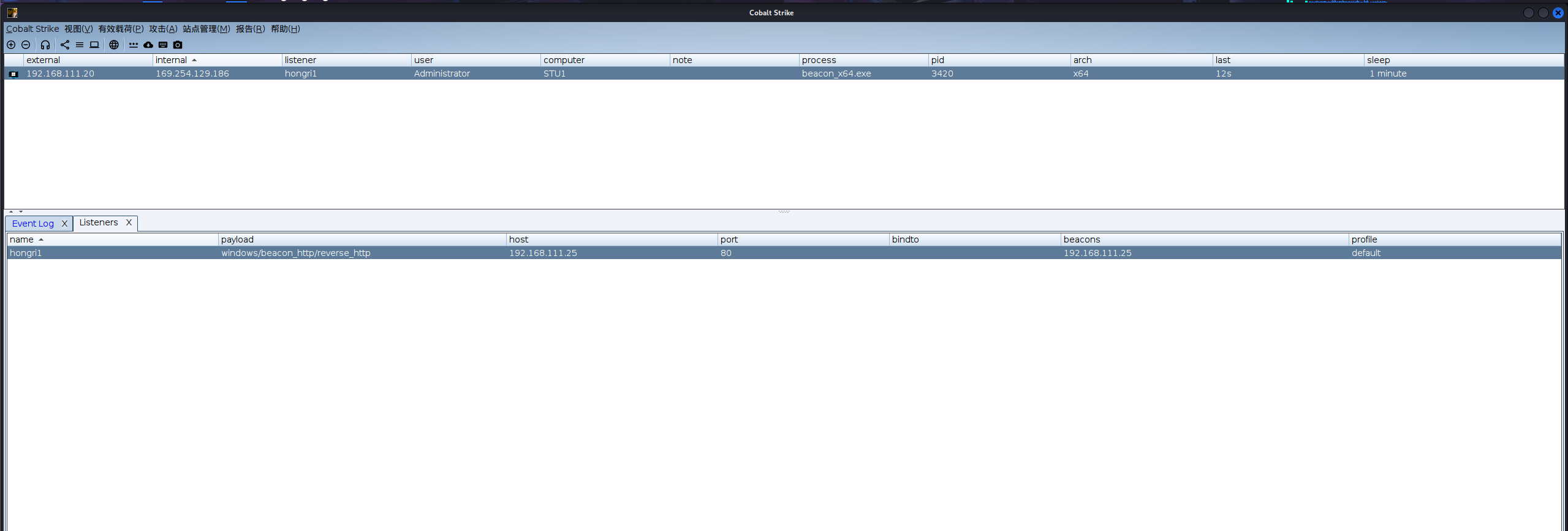The height and width of the screenshot is (531, 1568).
Task: Click the Cobalt Strike title bar app icon
Action: [x=12, y=12]
